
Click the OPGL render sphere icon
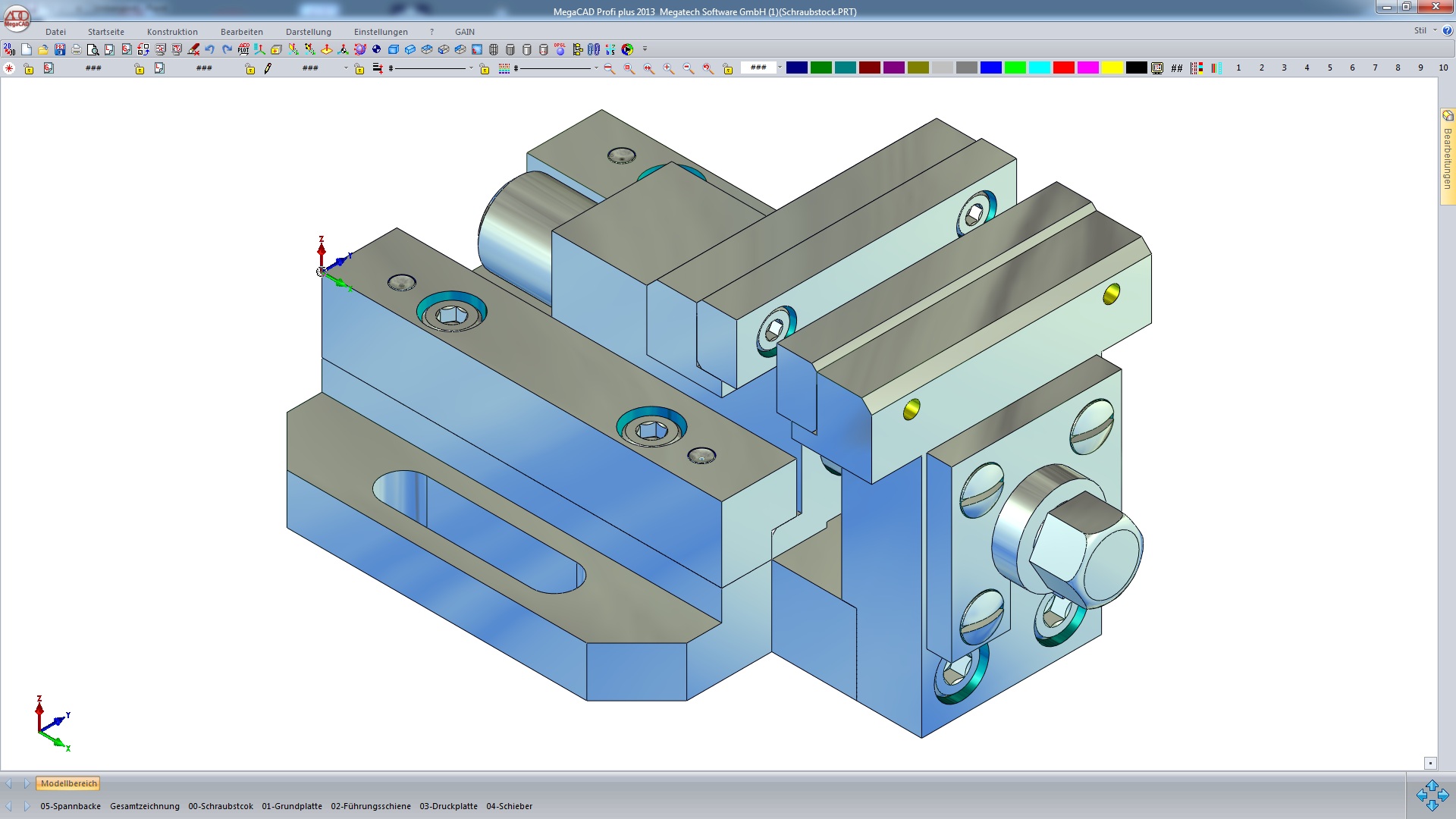point(560,49)
